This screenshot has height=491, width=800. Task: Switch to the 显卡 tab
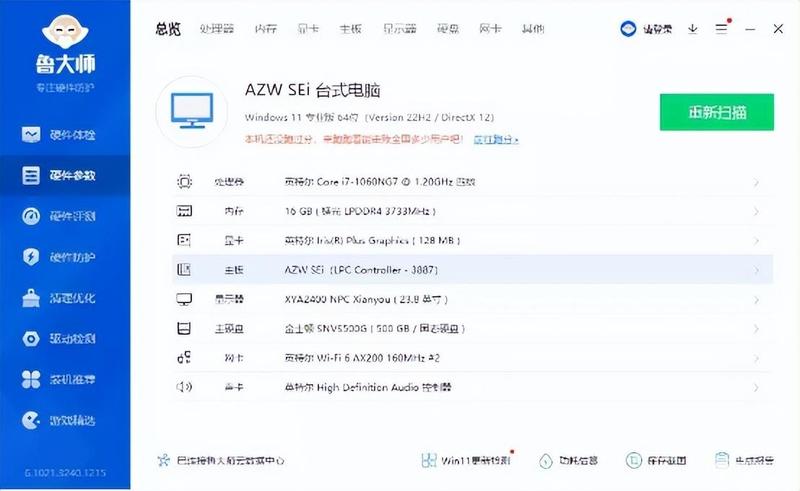(x=308, y=29)
